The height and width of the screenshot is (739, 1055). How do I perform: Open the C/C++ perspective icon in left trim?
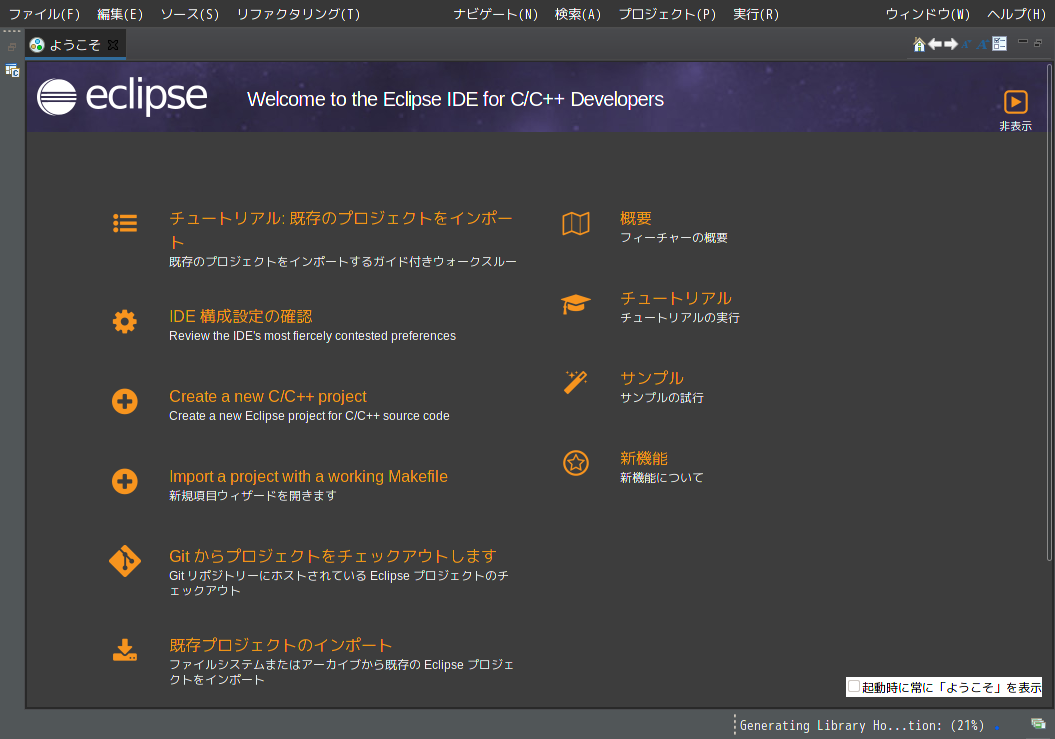click(x=12, y=70)
